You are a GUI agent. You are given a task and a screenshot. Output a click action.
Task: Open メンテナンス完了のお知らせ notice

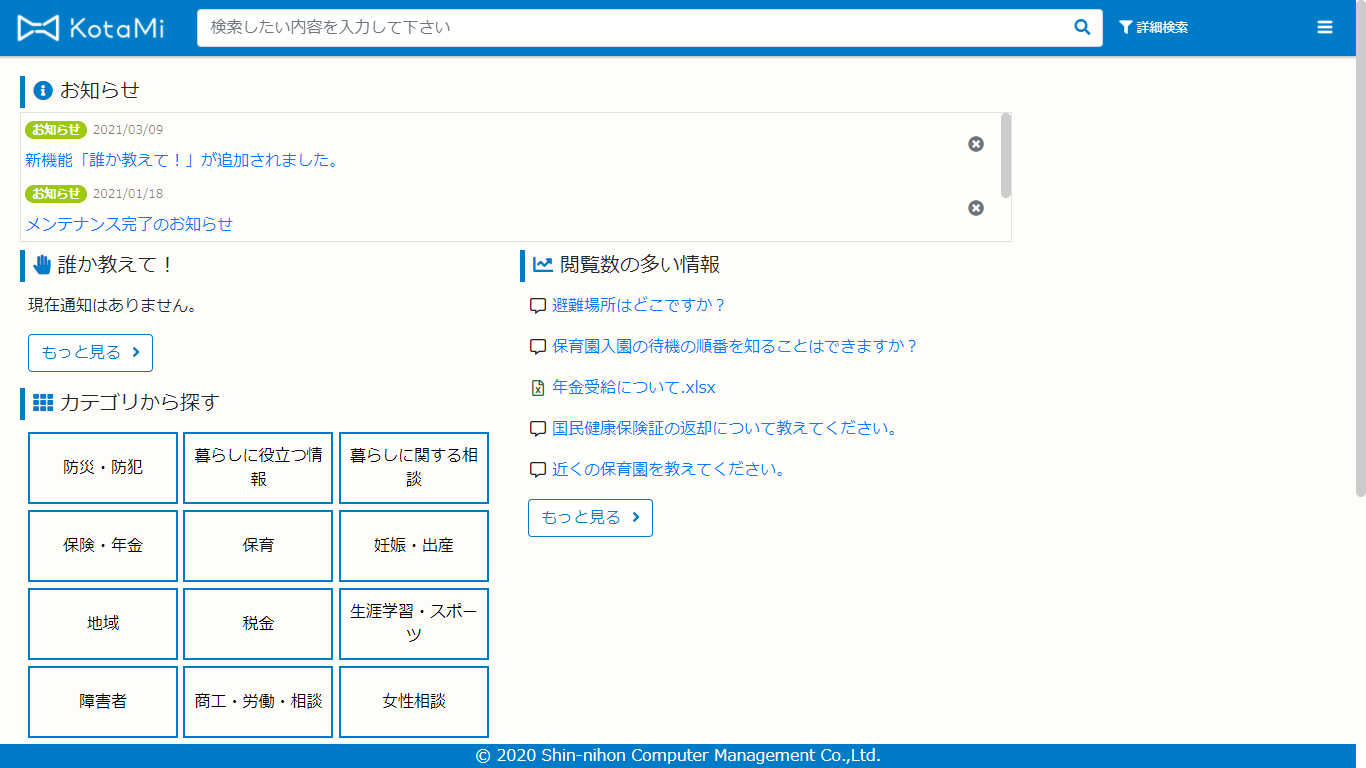(129, 224)
